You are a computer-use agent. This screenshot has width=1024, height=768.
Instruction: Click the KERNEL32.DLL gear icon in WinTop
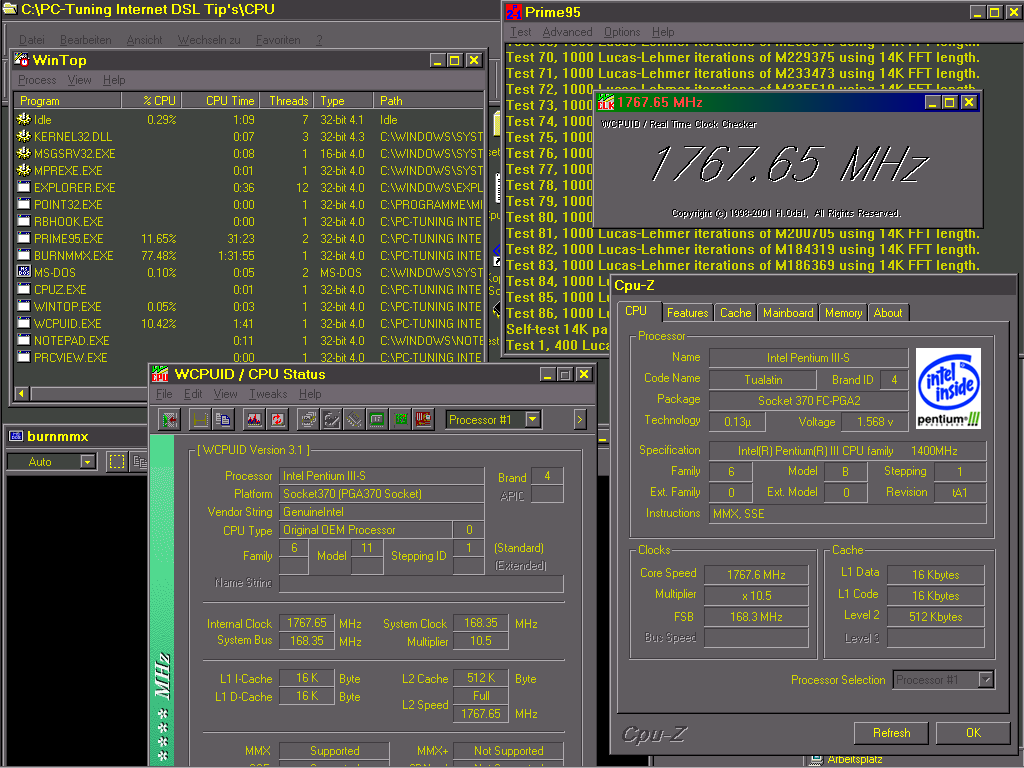(x=24, y=136)
